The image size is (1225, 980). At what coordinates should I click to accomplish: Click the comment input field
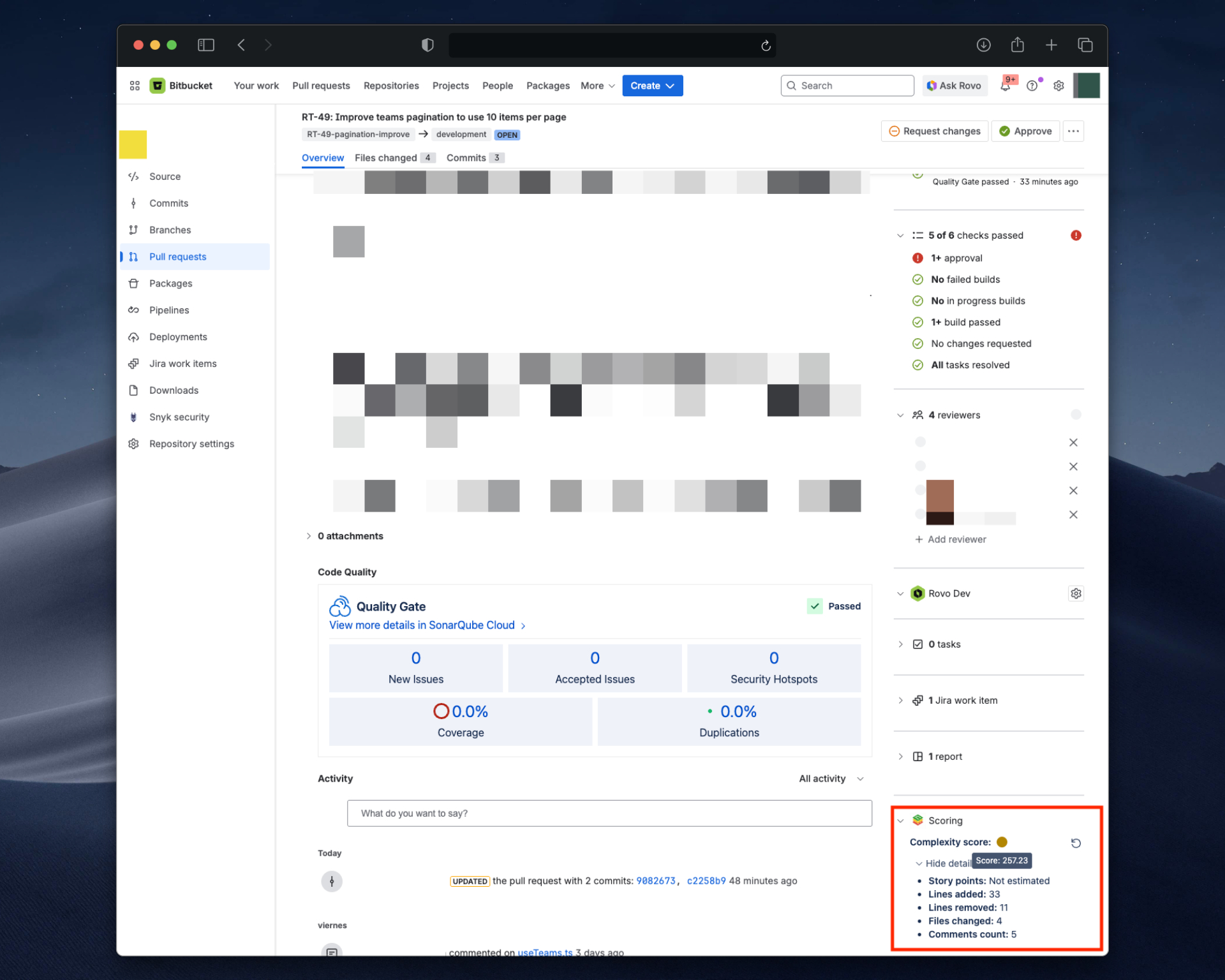pos(609,813)
